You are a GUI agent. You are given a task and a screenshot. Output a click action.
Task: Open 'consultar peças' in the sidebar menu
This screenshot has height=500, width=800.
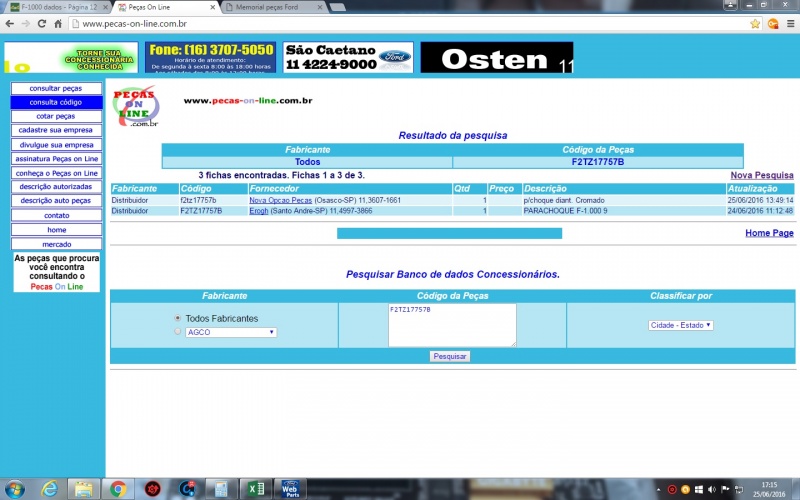56,88
